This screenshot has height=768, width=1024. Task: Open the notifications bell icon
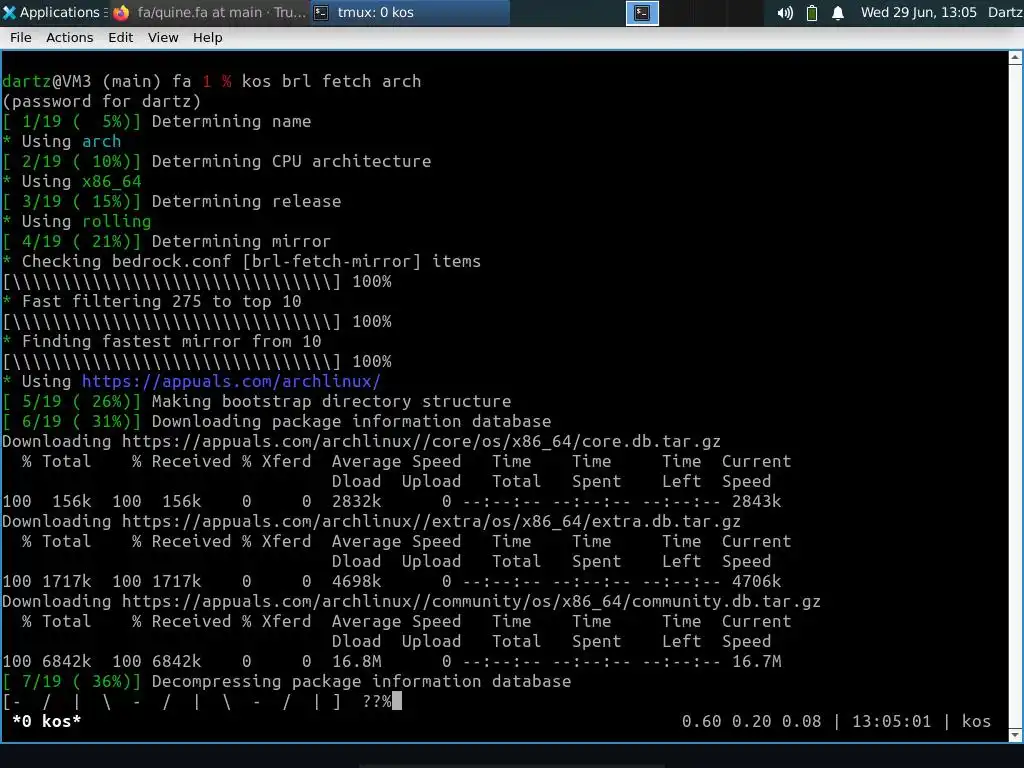click(838, 12)
